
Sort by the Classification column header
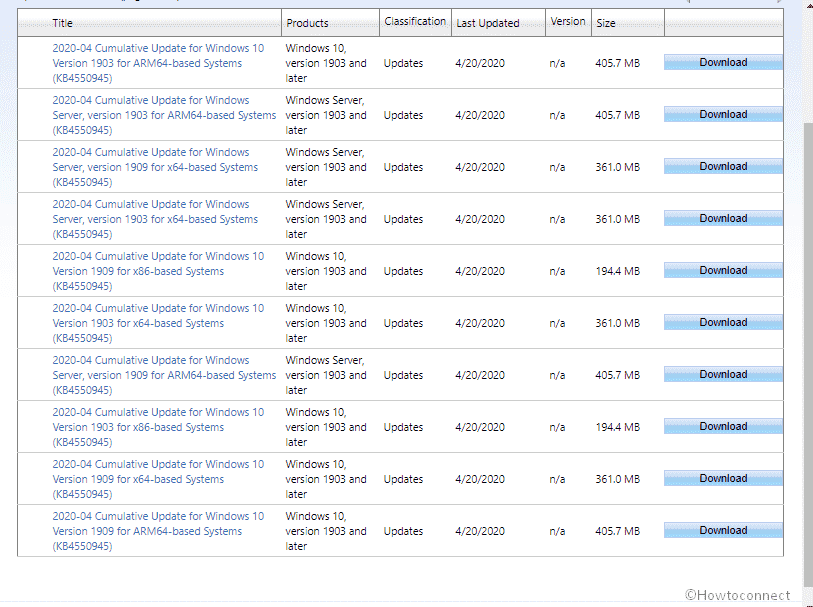(x=414, y=22)
